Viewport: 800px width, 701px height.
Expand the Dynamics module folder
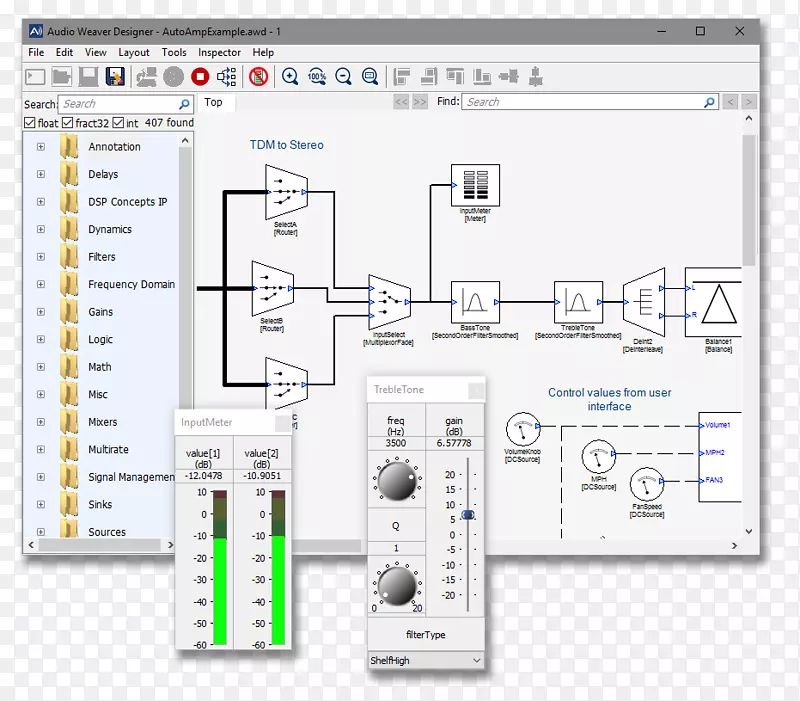(41, 229)
